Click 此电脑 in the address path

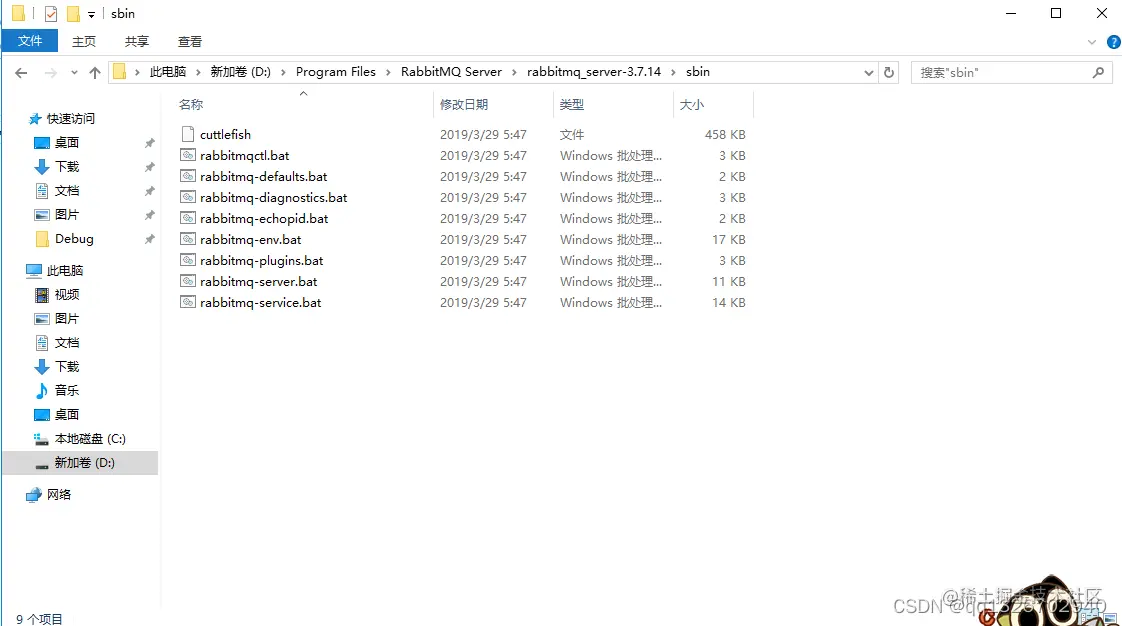coord(167,72)
